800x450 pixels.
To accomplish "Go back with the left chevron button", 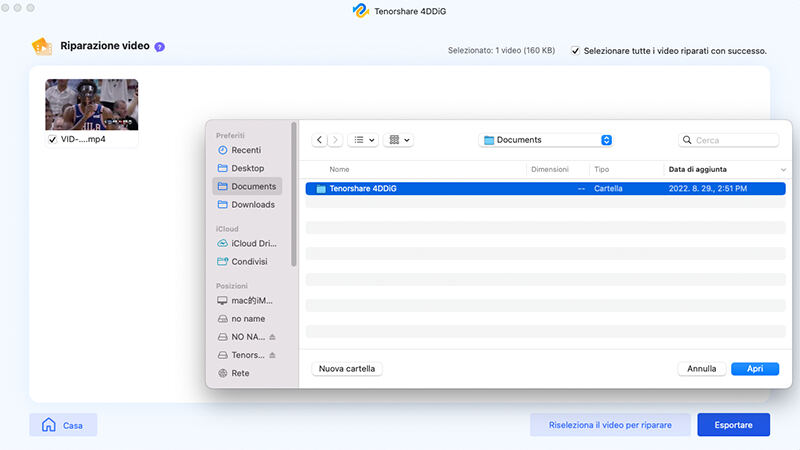I will click(319, 140).
